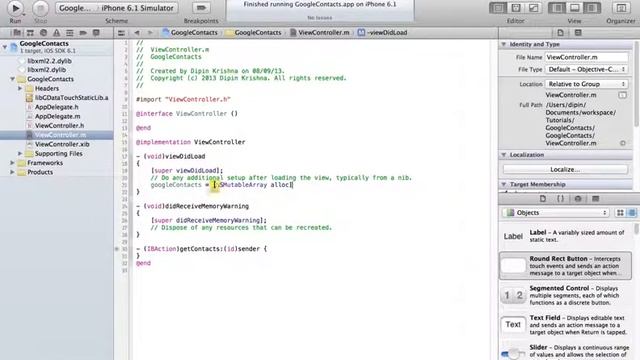
Task: Click the Stop button
Action: 40,8
